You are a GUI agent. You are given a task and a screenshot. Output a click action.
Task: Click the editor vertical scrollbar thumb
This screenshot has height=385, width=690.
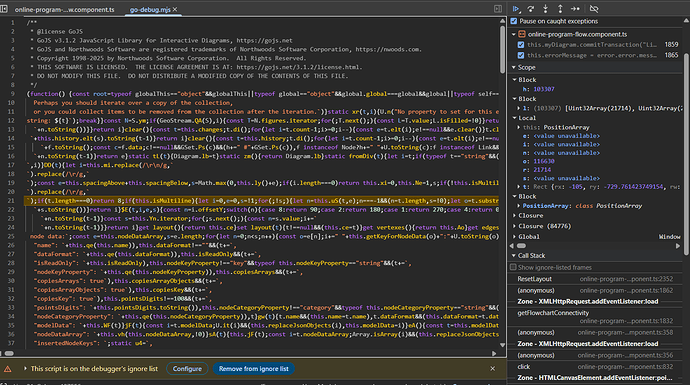click(x=503, y=49)
